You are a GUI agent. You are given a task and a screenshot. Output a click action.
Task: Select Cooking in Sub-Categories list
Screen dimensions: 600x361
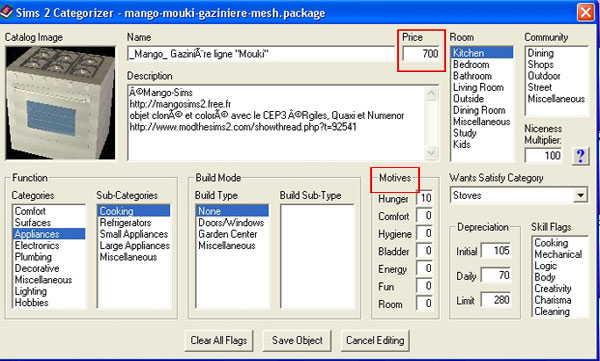(134, 211)
